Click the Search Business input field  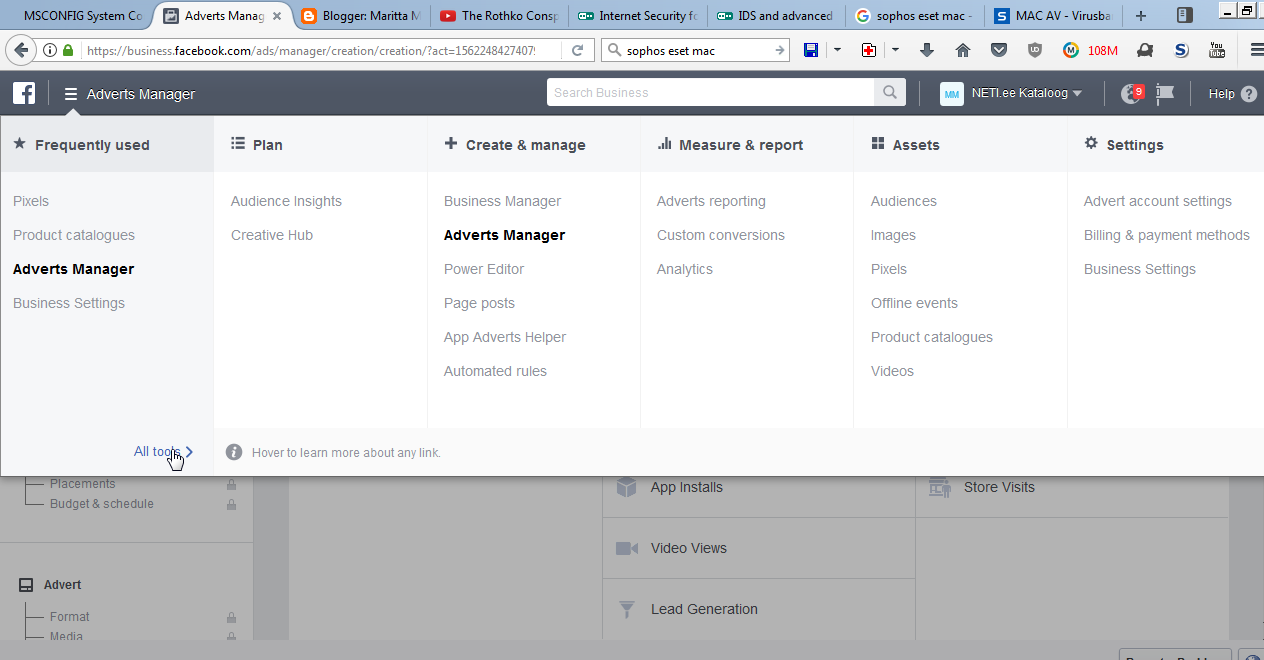tap(710, 93)
